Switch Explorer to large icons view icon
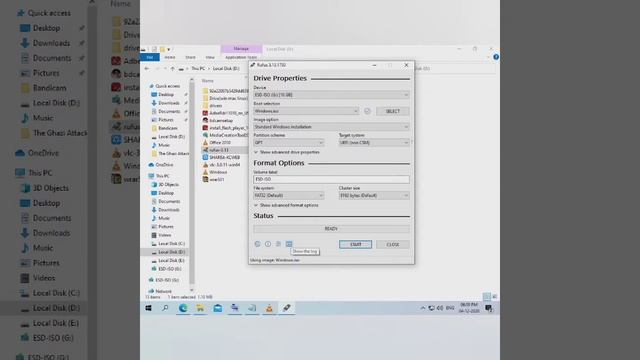Viewport: 640px width, 360px height. pyautogui.click(x=494, y=296)
